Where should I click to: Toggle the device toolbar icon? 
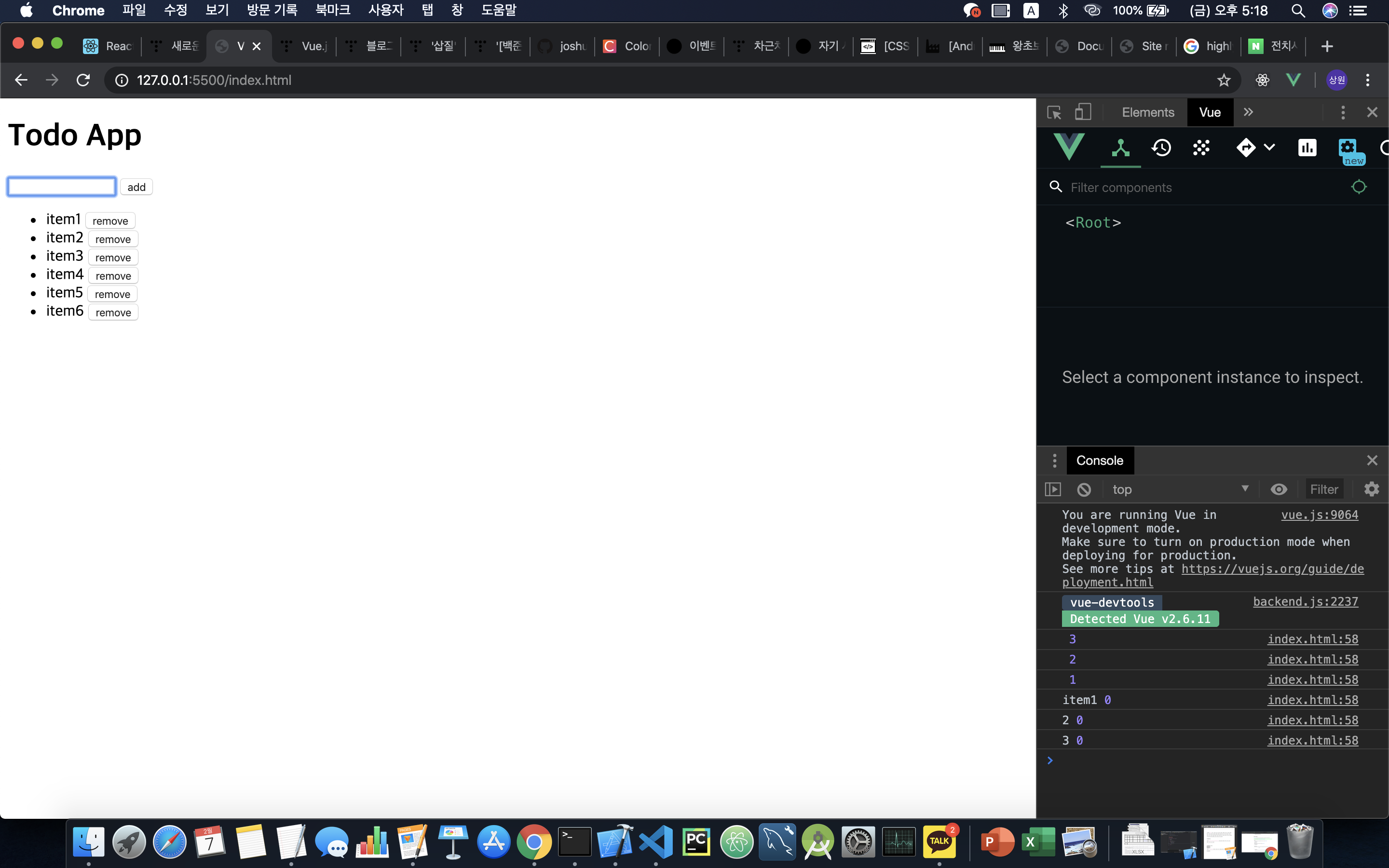(1082, 112)
